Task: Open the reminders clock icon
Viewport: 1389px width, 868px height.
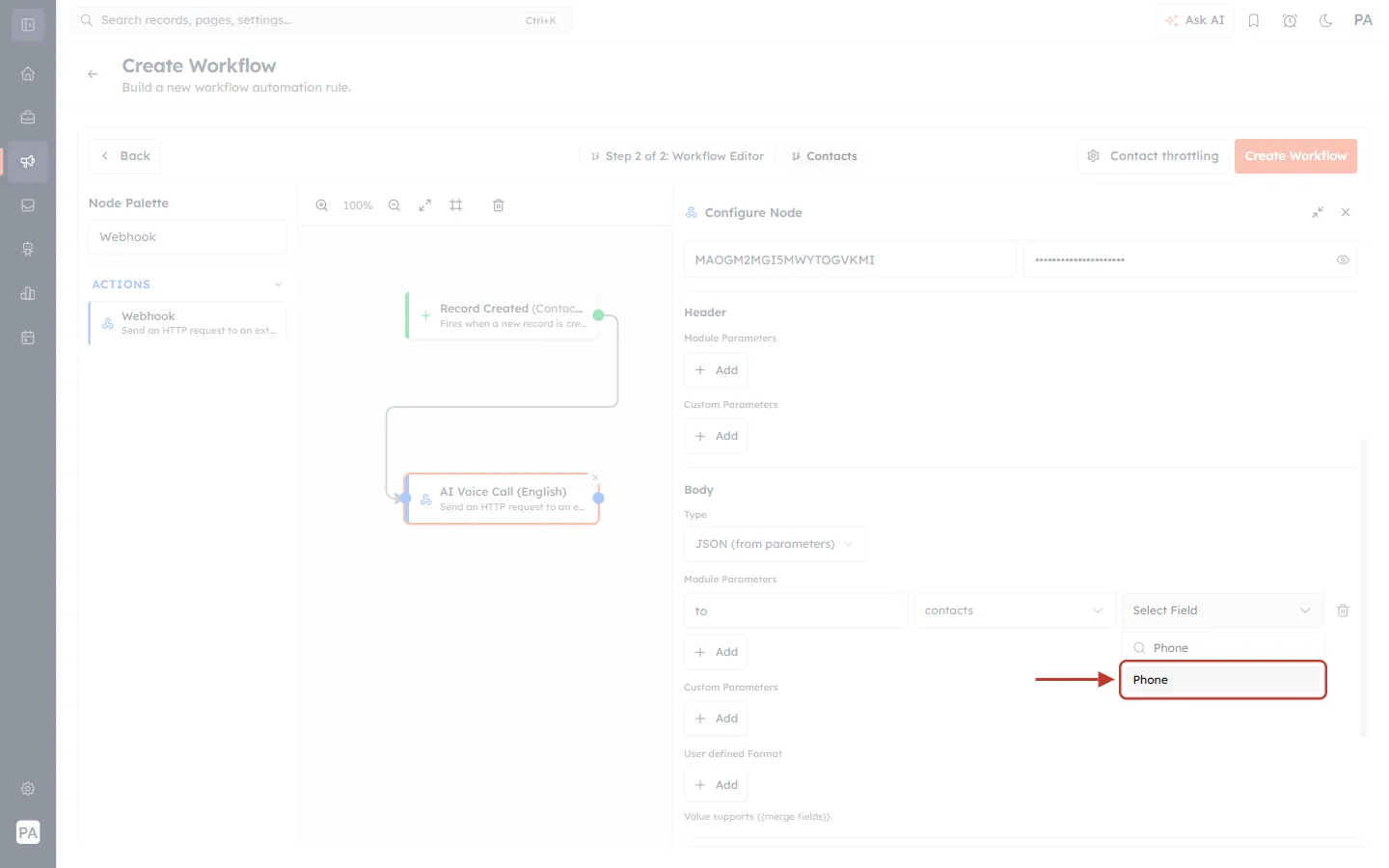Action: (x=1290, y=20)
